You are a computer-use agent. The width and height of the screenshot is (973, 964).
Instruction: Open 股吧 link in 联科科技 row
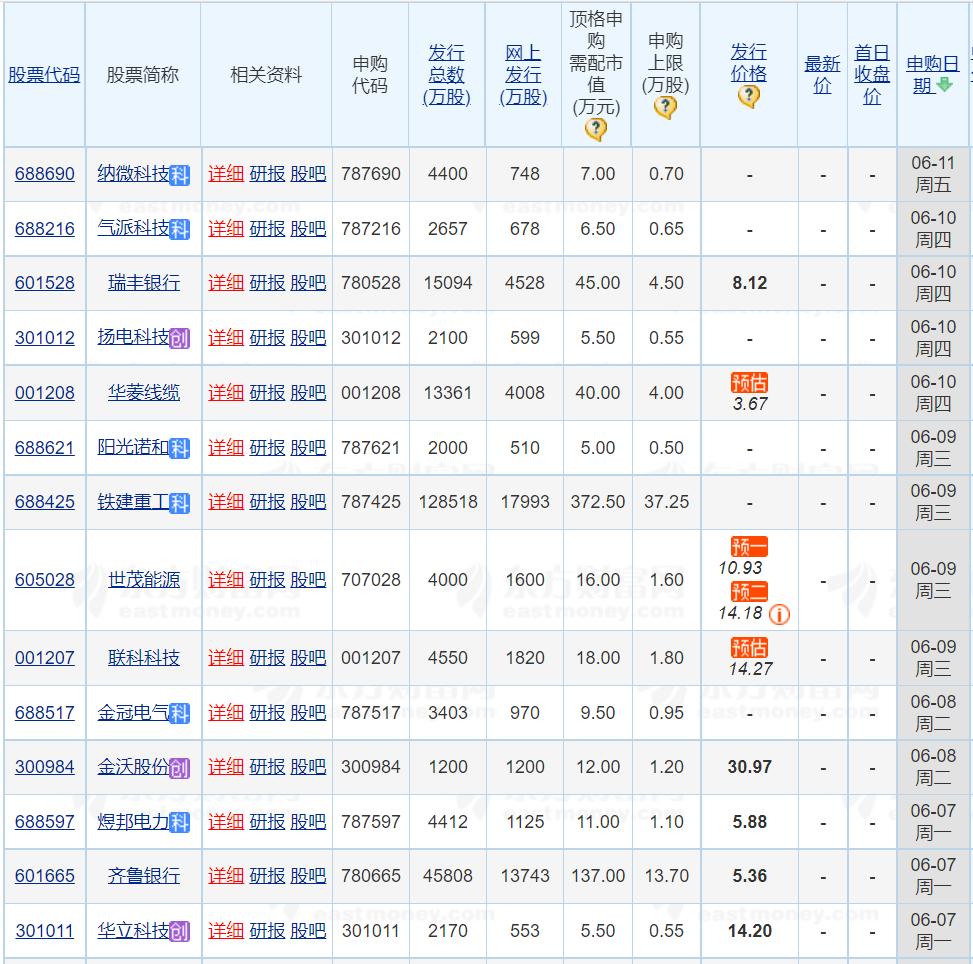pyautogui.click(x=308, y=658)
